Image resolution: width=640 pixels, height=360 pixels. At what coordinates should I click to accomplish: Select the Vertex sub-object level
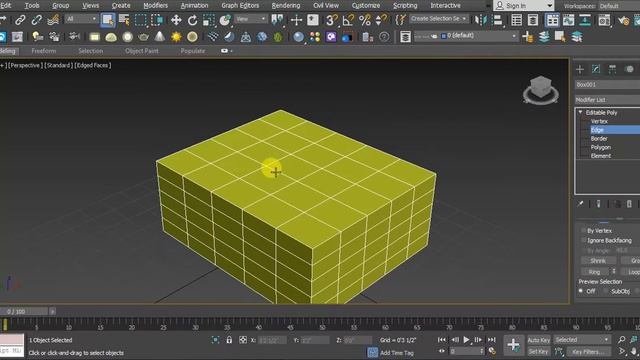(599, 121)
